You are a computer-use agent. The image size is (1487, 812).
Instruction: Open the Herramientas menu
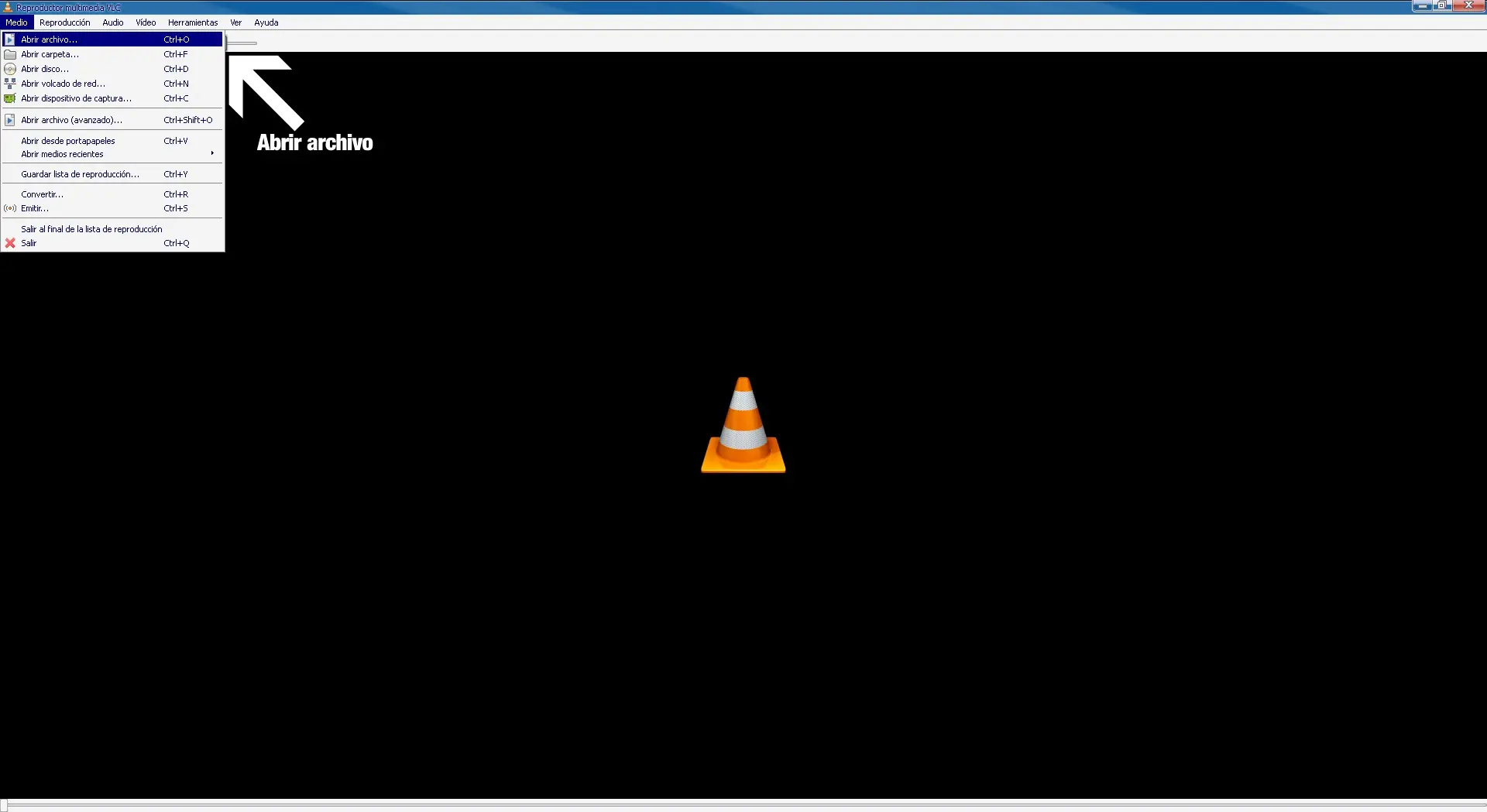193,22
